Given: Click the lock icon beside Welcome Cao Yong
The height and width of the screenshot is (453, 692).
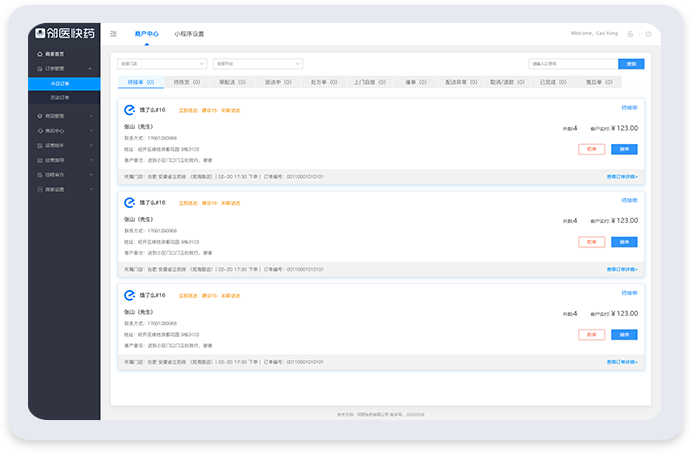Looking at the screenshot, I should [630, 34].
